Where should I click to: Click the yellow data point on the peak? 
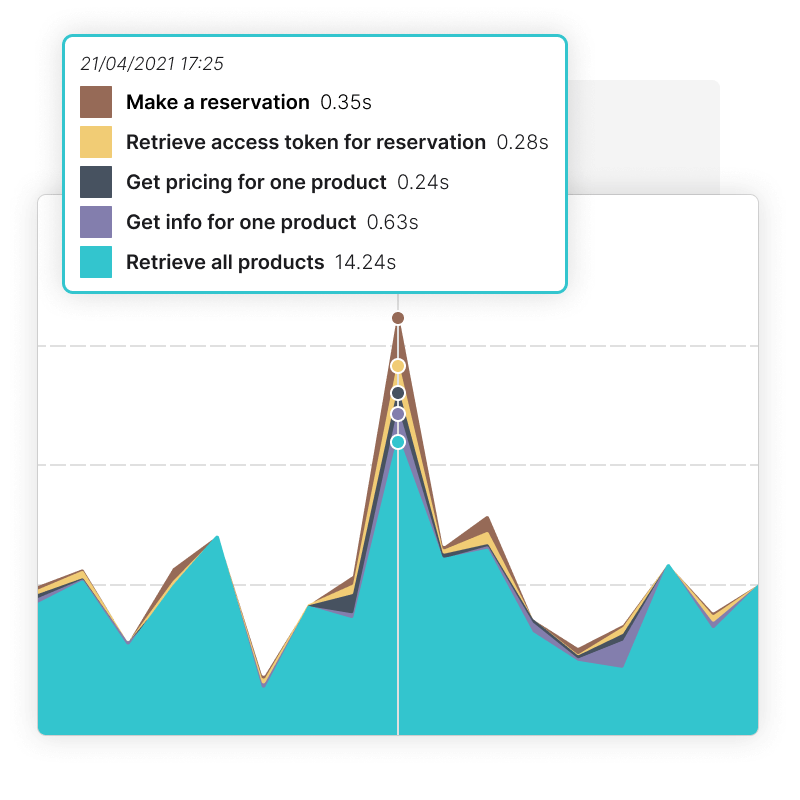[398, 366]
